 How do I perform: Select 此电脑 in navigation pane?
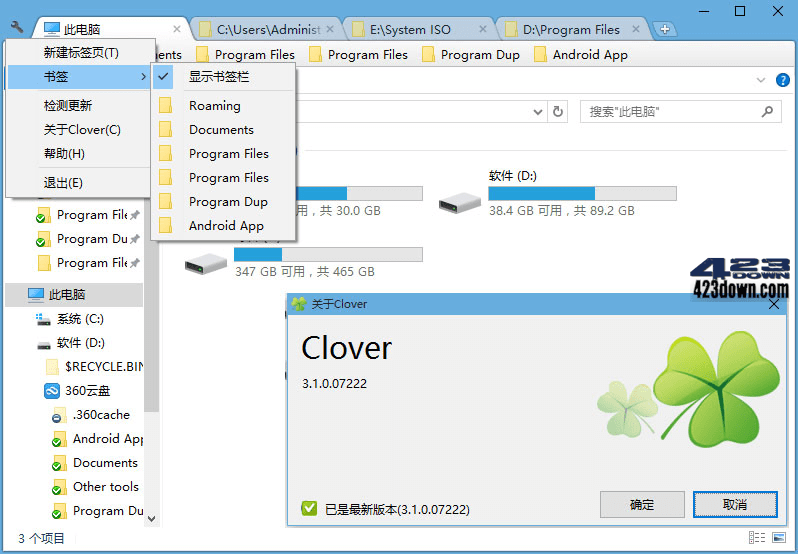(75, 295)
